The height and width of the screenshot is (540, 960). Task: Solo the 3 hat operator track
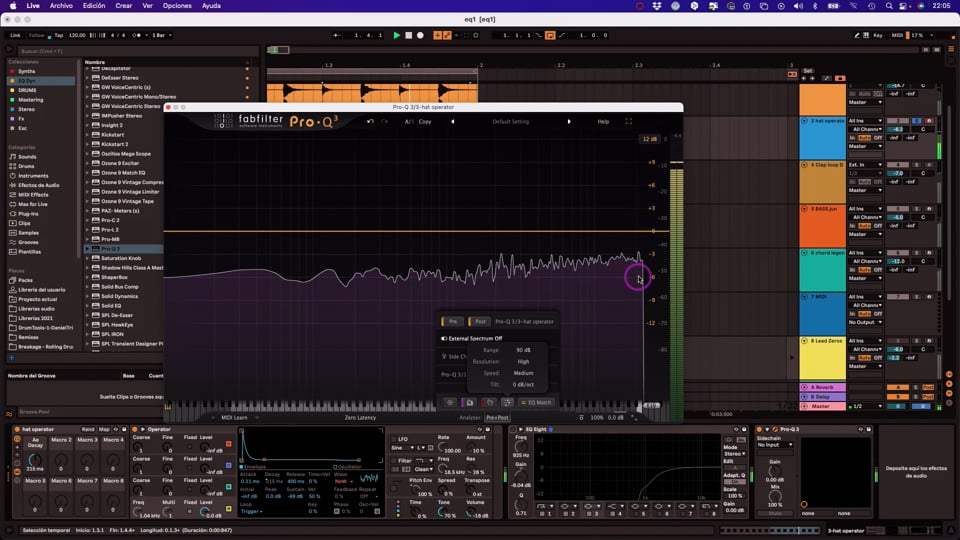coord(917,121)
